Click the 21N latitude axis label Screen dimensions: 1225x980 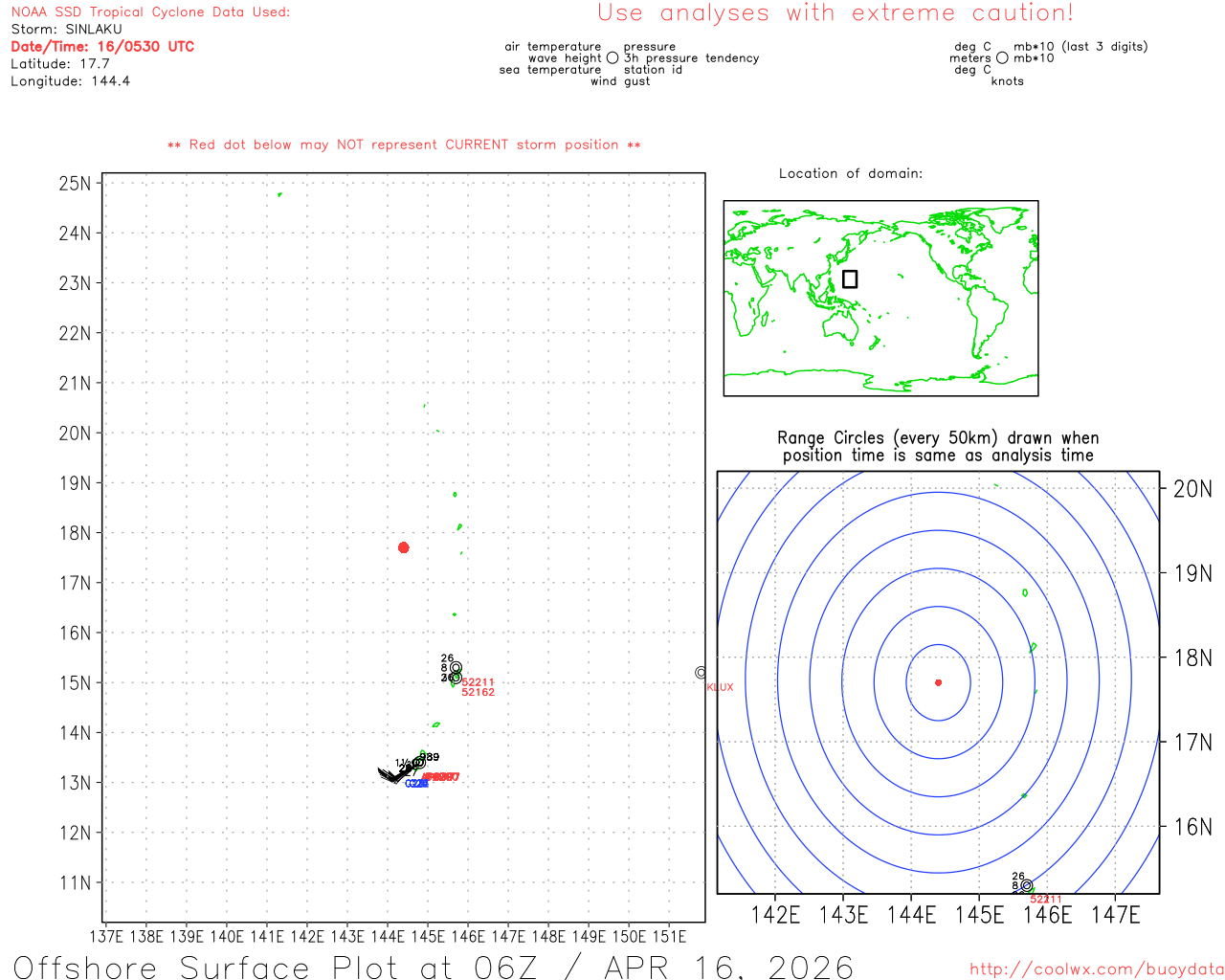pos(75,383)
